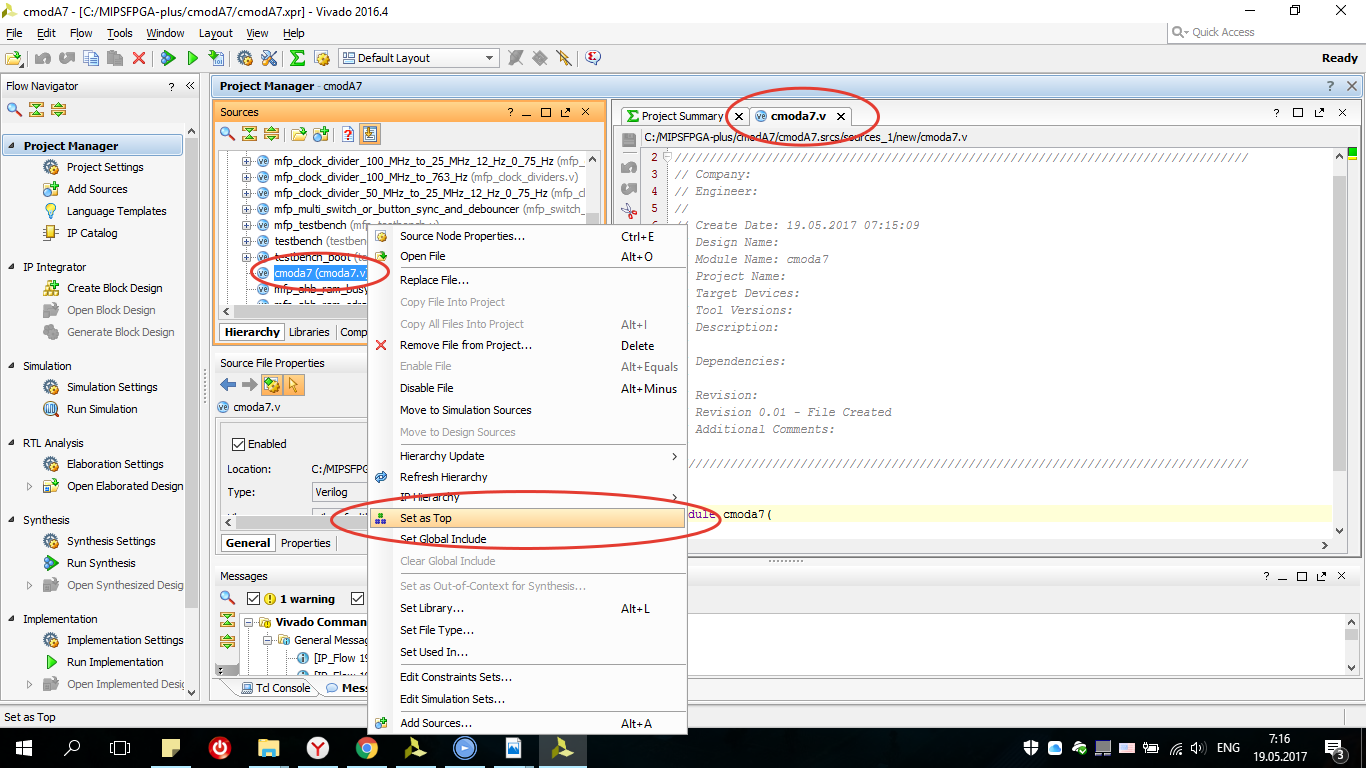Switch to Tcl Console tab
The height and width of the screenshot is (768, 1366).
click(x=276, y=688)
